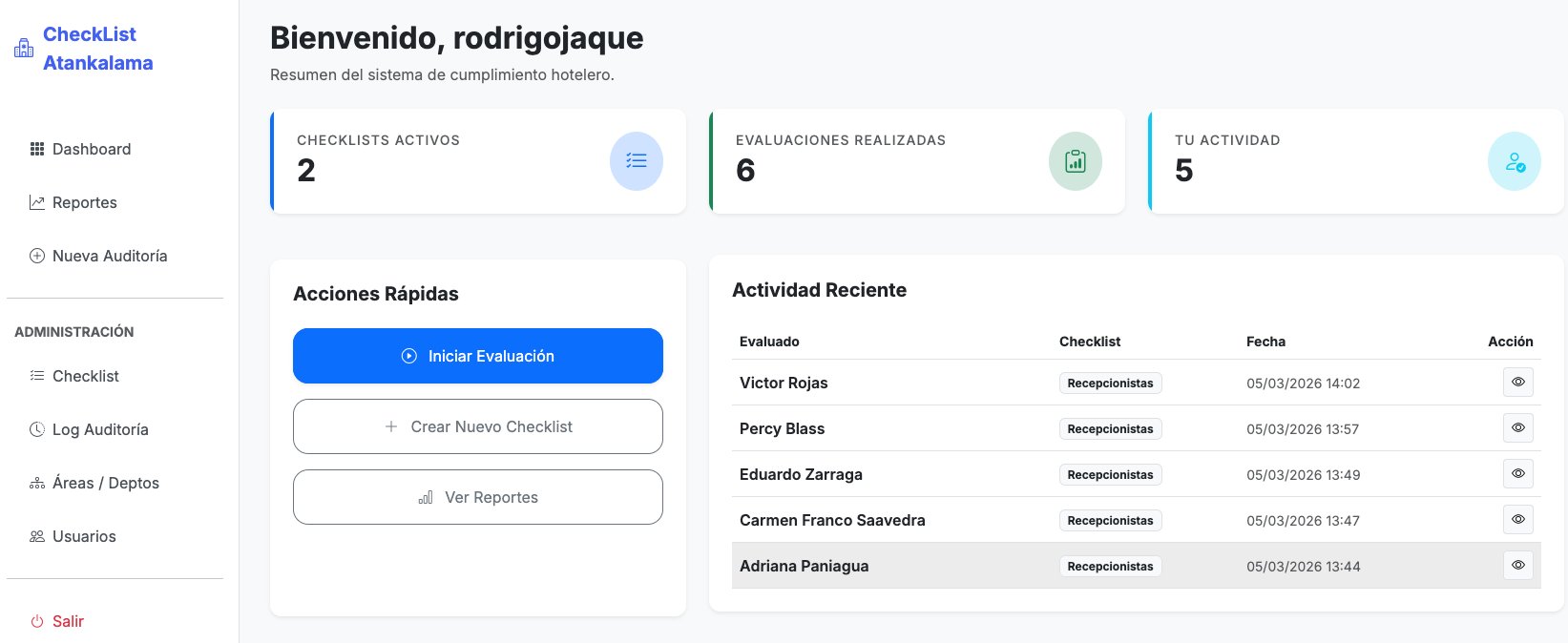Click the plus circle icon for Nueva Auditoría
1568x643 pixels.
pyautogui.click(x=37, y=256)
